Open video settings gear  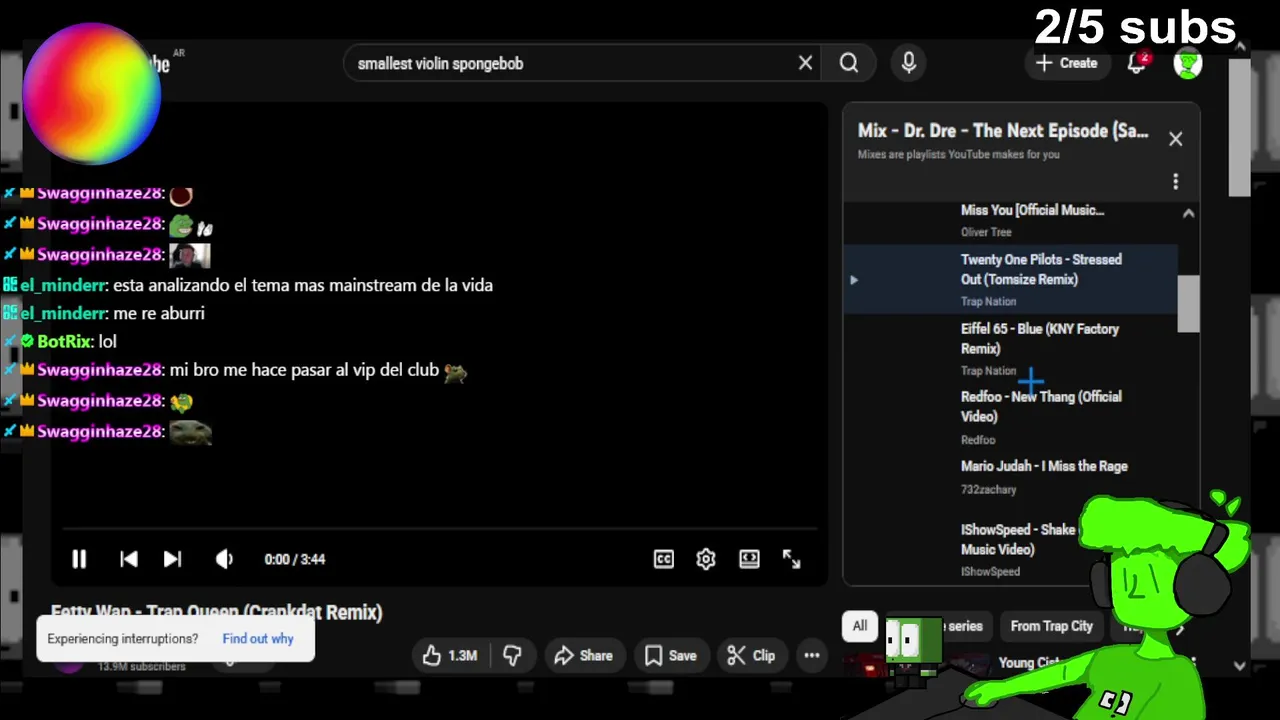click(x=706, y=559)
